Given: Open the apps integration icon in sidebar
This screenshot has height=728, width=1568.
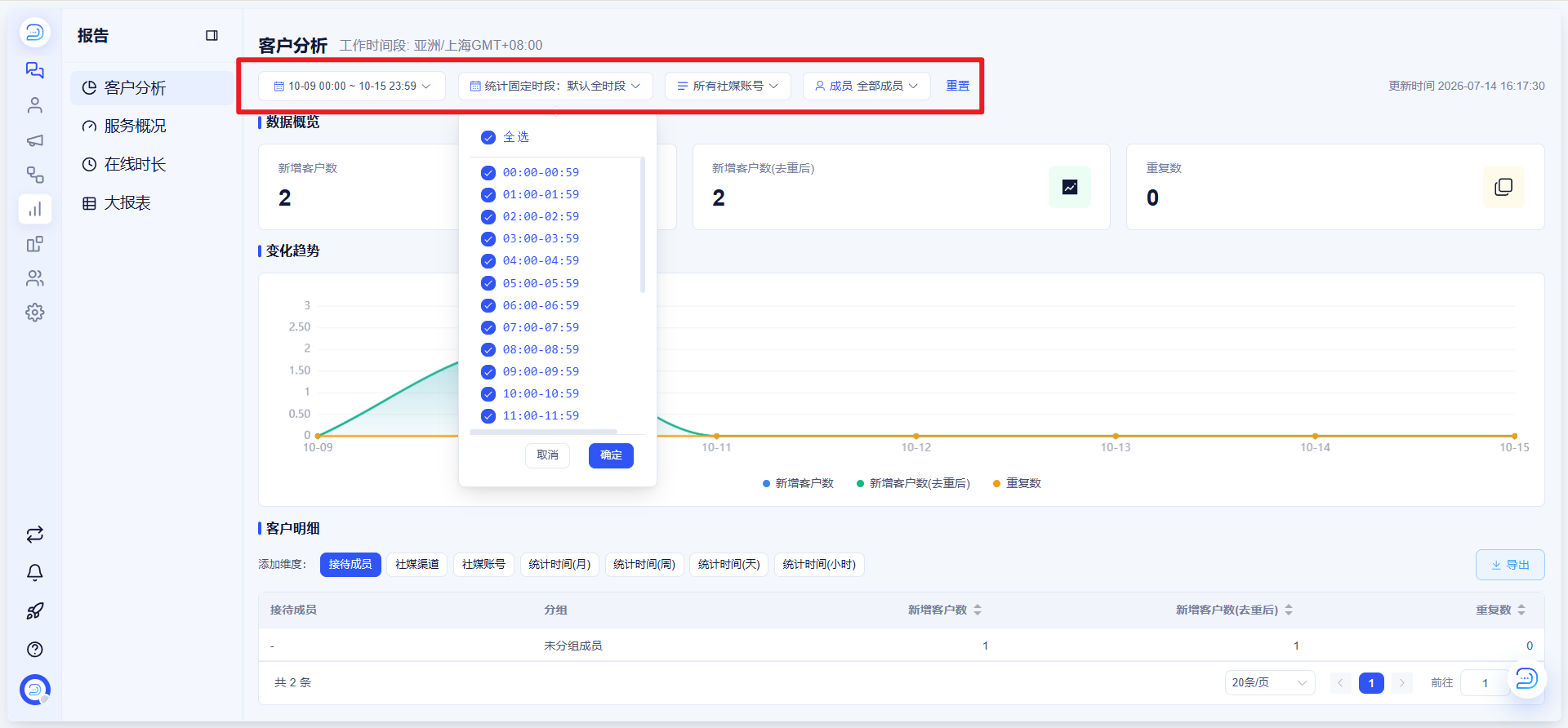Looking at the screenshot, I should coord(34,244).
